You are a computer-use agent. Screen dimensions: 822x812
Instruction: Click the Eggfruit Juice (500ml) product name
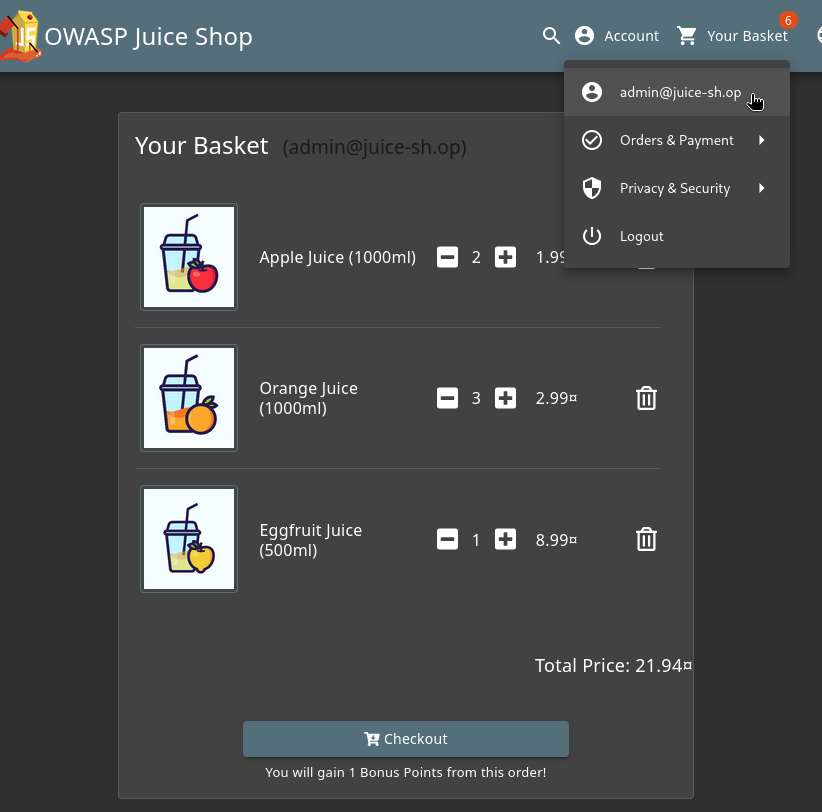pos(311,540)
